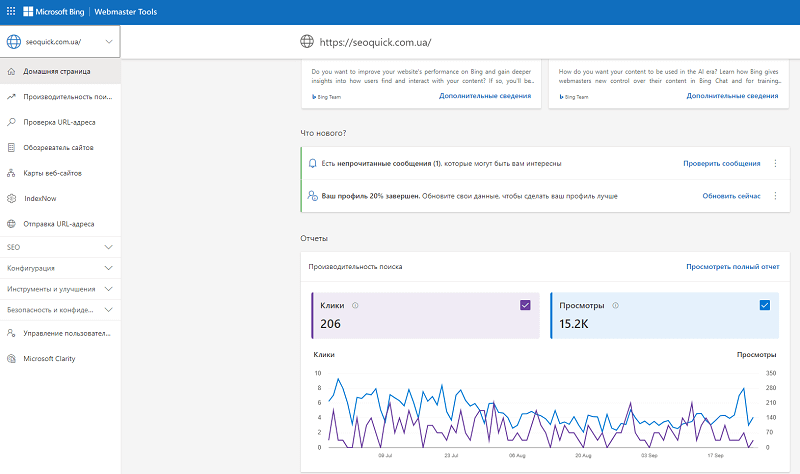Select the Просмотры metric card
The image size is (800, 474).
point(665,315)
